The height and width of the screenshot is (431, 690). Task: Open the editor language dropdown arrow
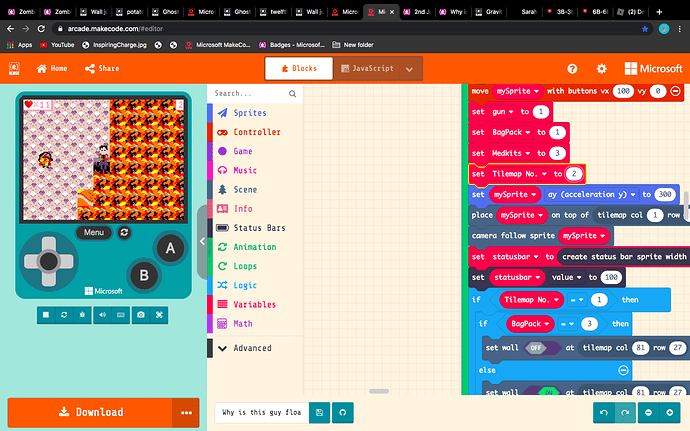coord(410,69)
